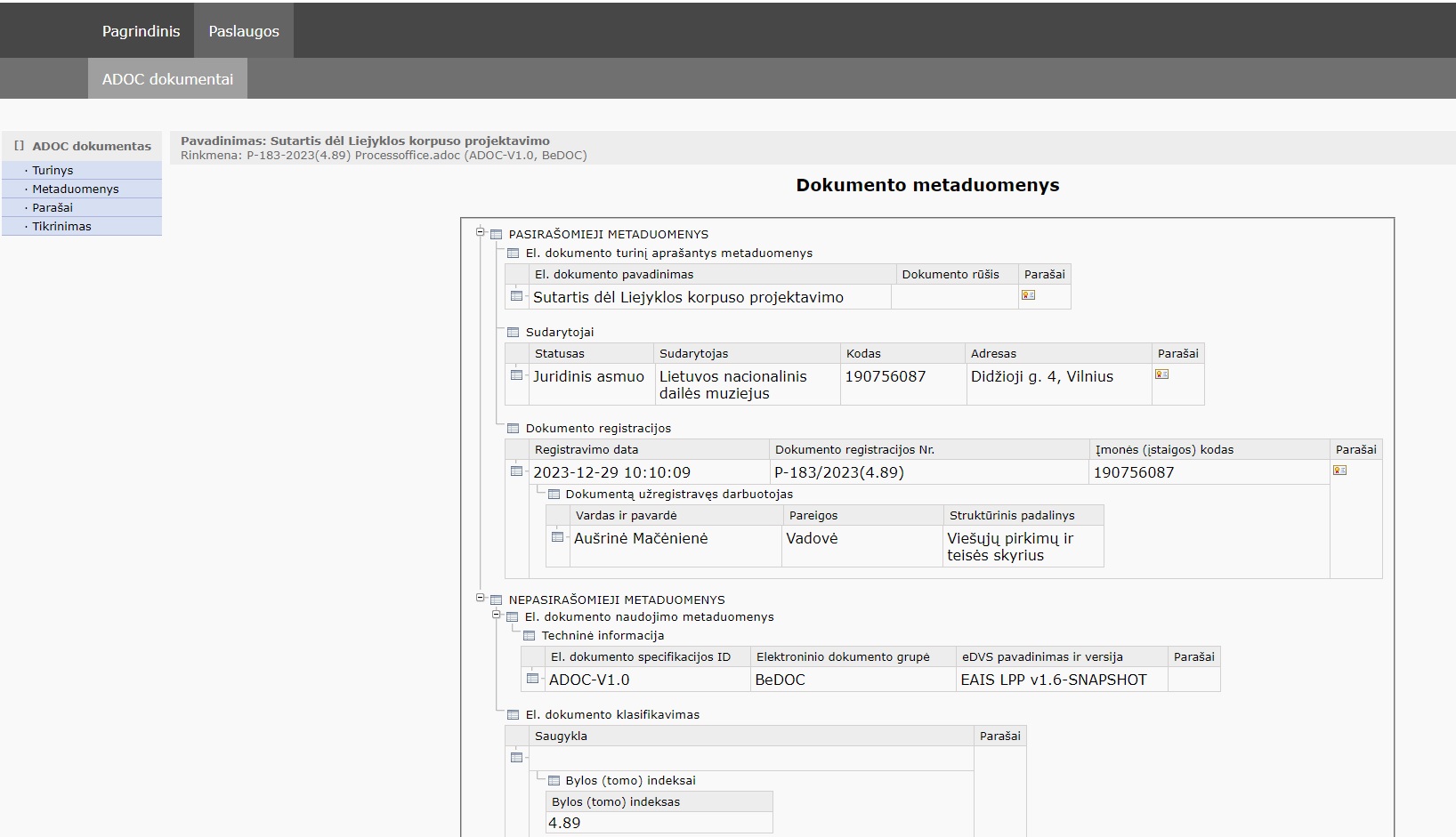Click signature icon in registration row
This screenshot has height=837, width=1456.
coord(1339,471)
